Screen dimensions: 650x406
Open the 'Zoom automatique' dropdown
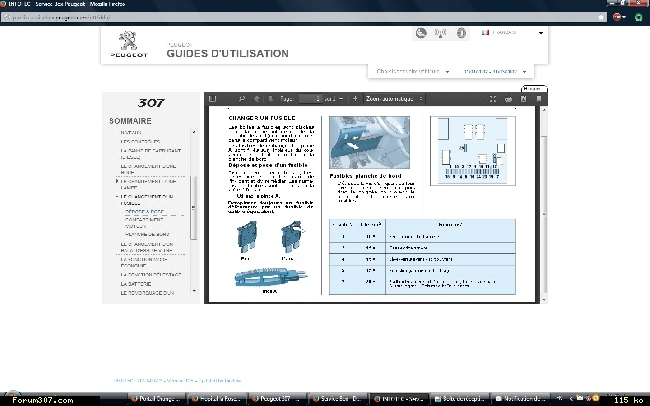click(x=394, y=99)
